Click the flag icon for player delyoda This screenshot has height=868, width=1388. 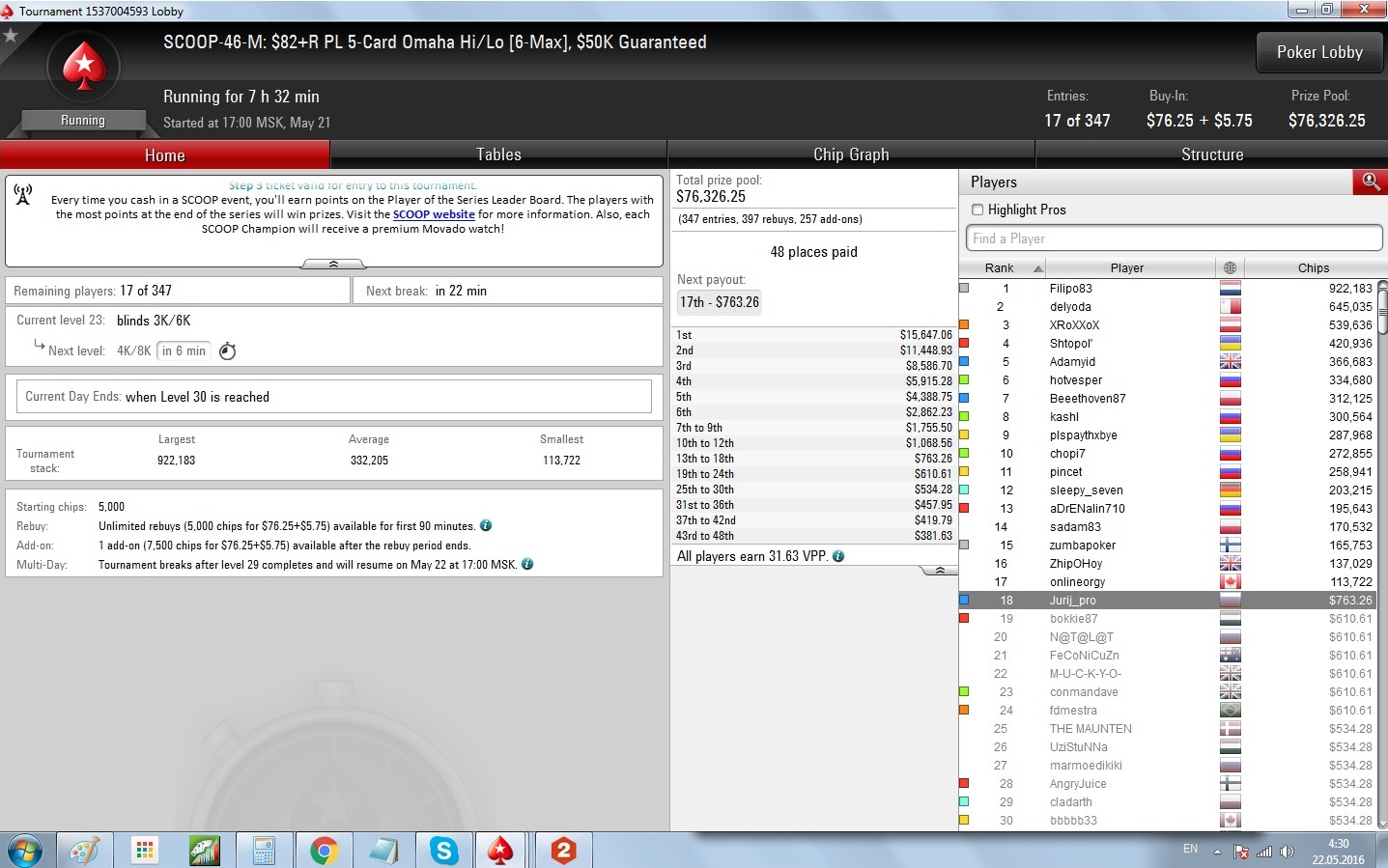point(1230,307)
